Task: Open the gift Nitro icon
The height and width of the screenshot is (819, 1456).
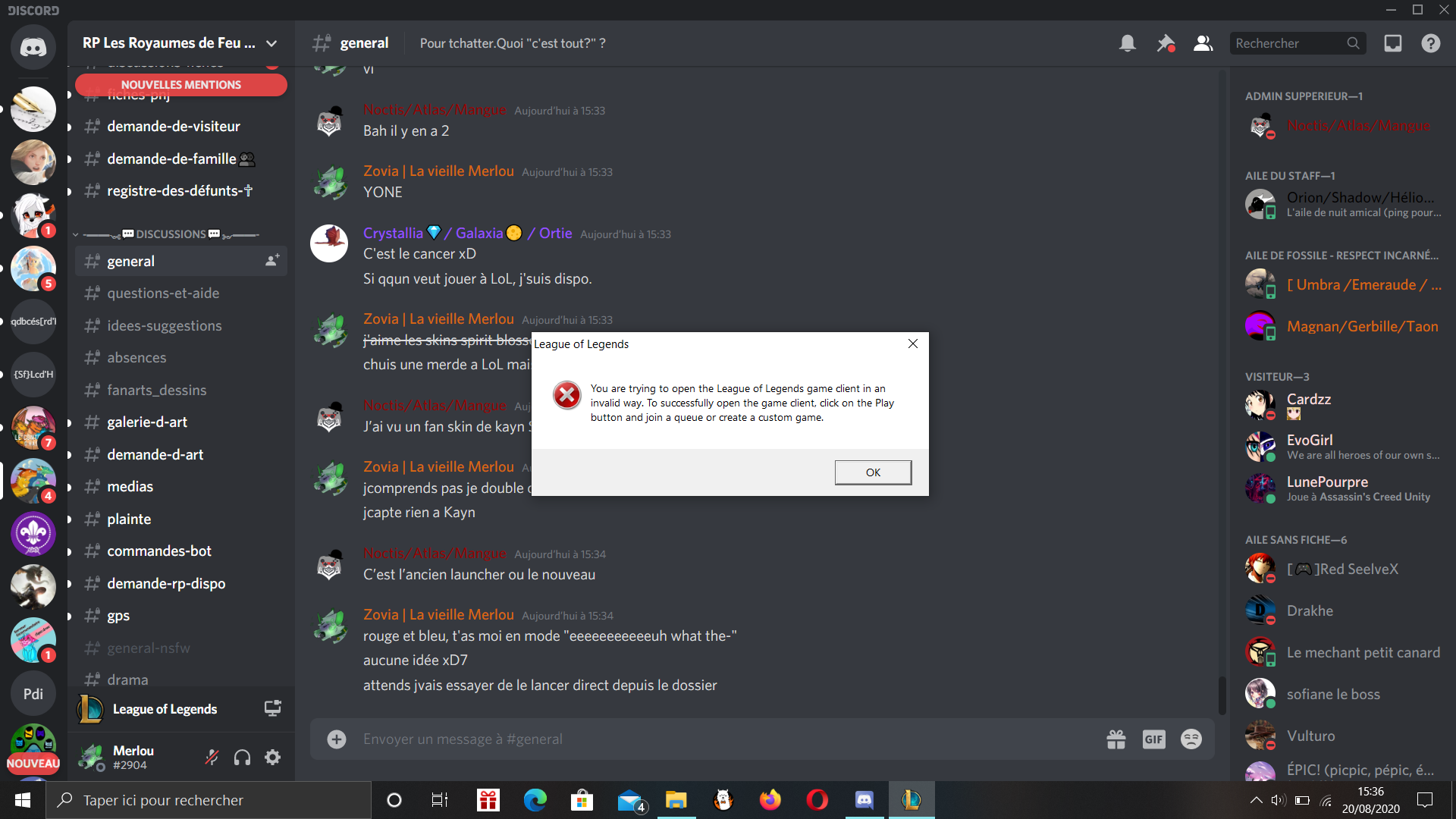Action: [x=1116, y=739]
